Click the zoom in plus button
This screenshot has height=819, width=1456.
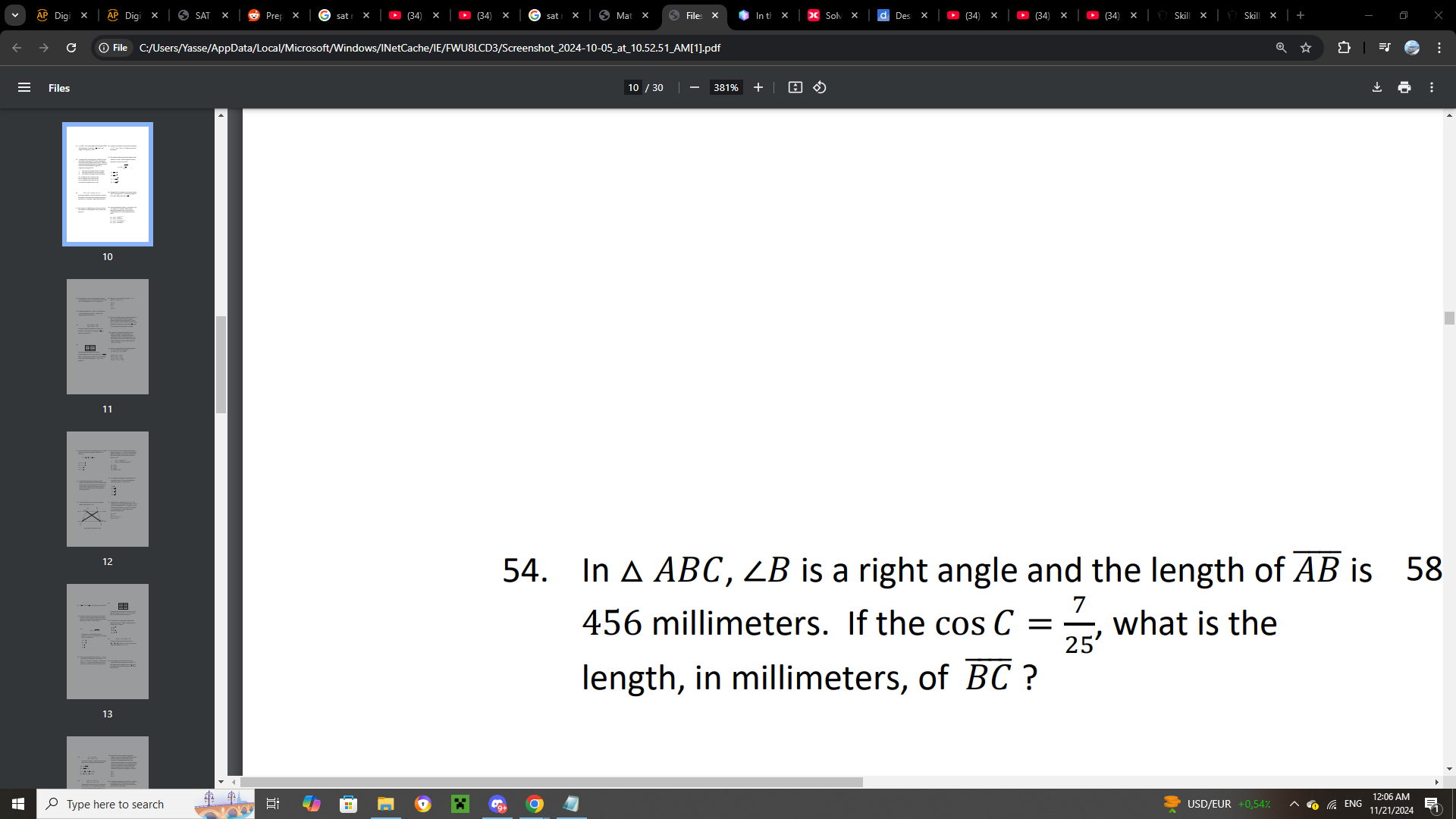[758, 88]
